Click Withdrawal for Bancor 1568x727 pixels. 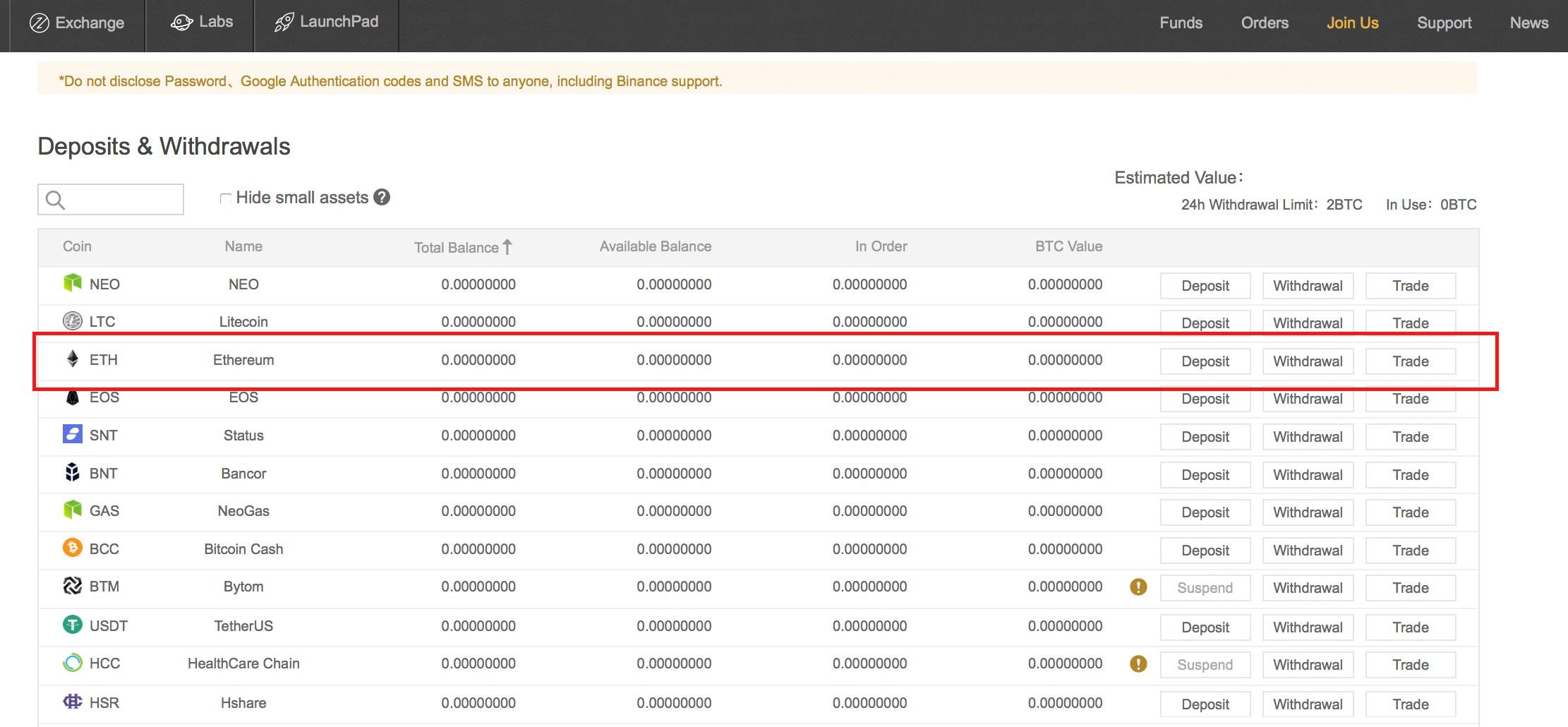click(x=1308, y=475)
